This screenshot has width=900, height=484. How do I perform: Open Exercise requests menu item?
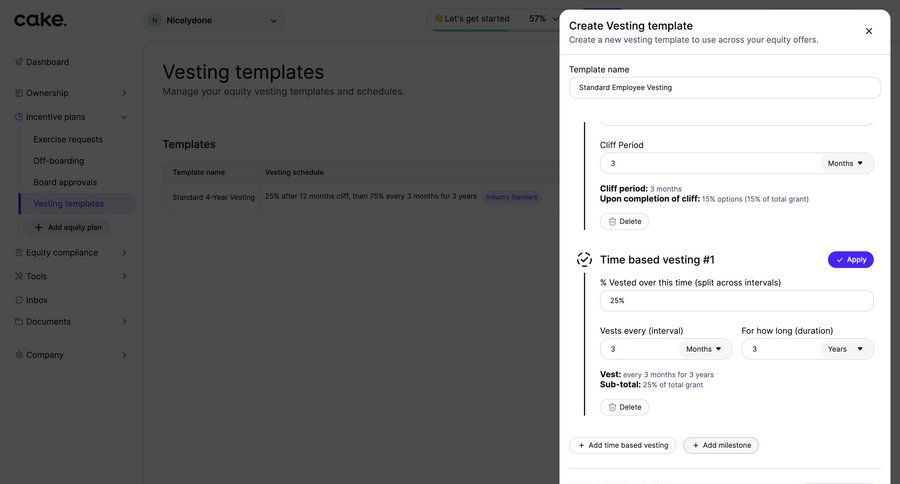tap(68, 140)
